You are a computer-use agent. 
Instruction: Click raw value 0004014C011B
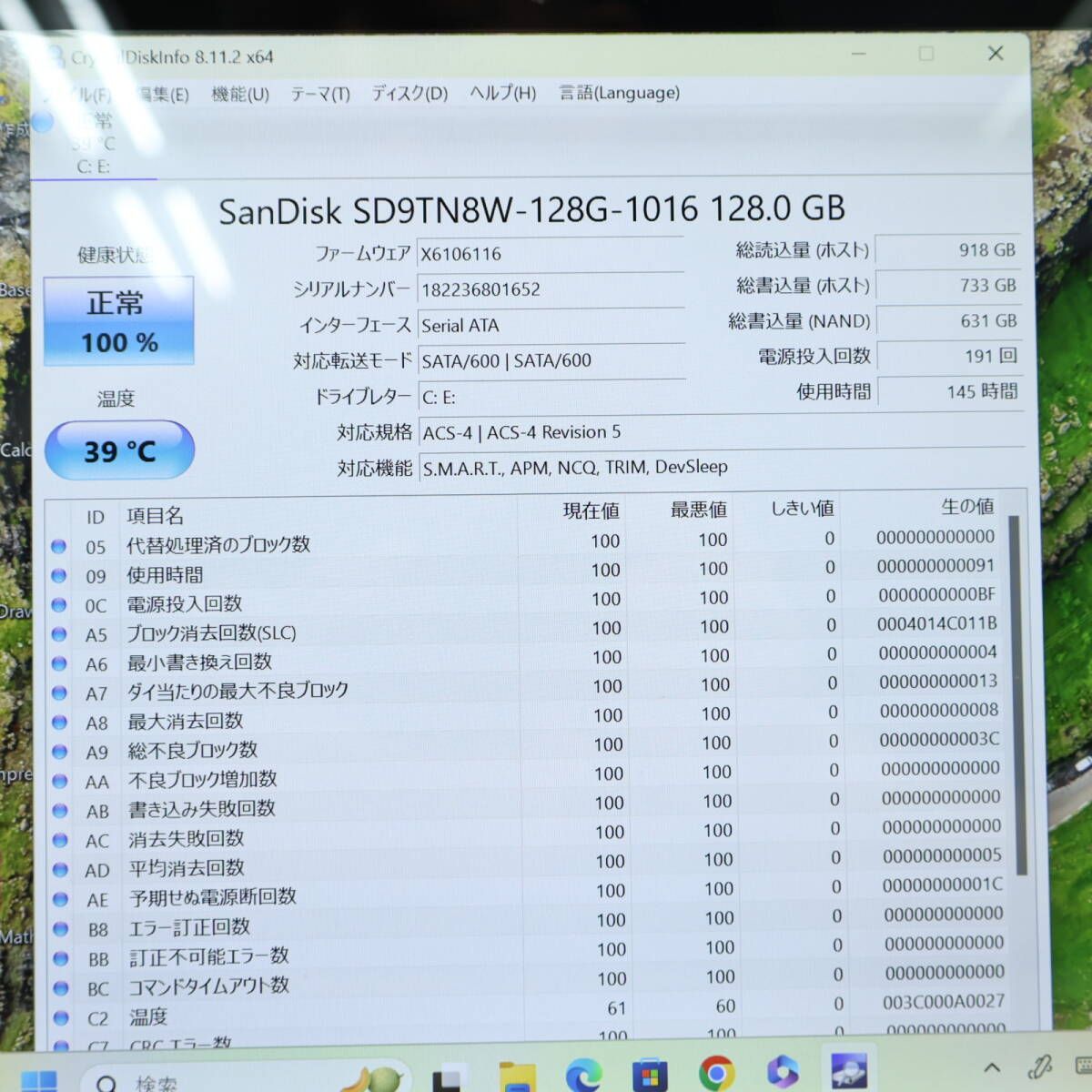[936, 623]
